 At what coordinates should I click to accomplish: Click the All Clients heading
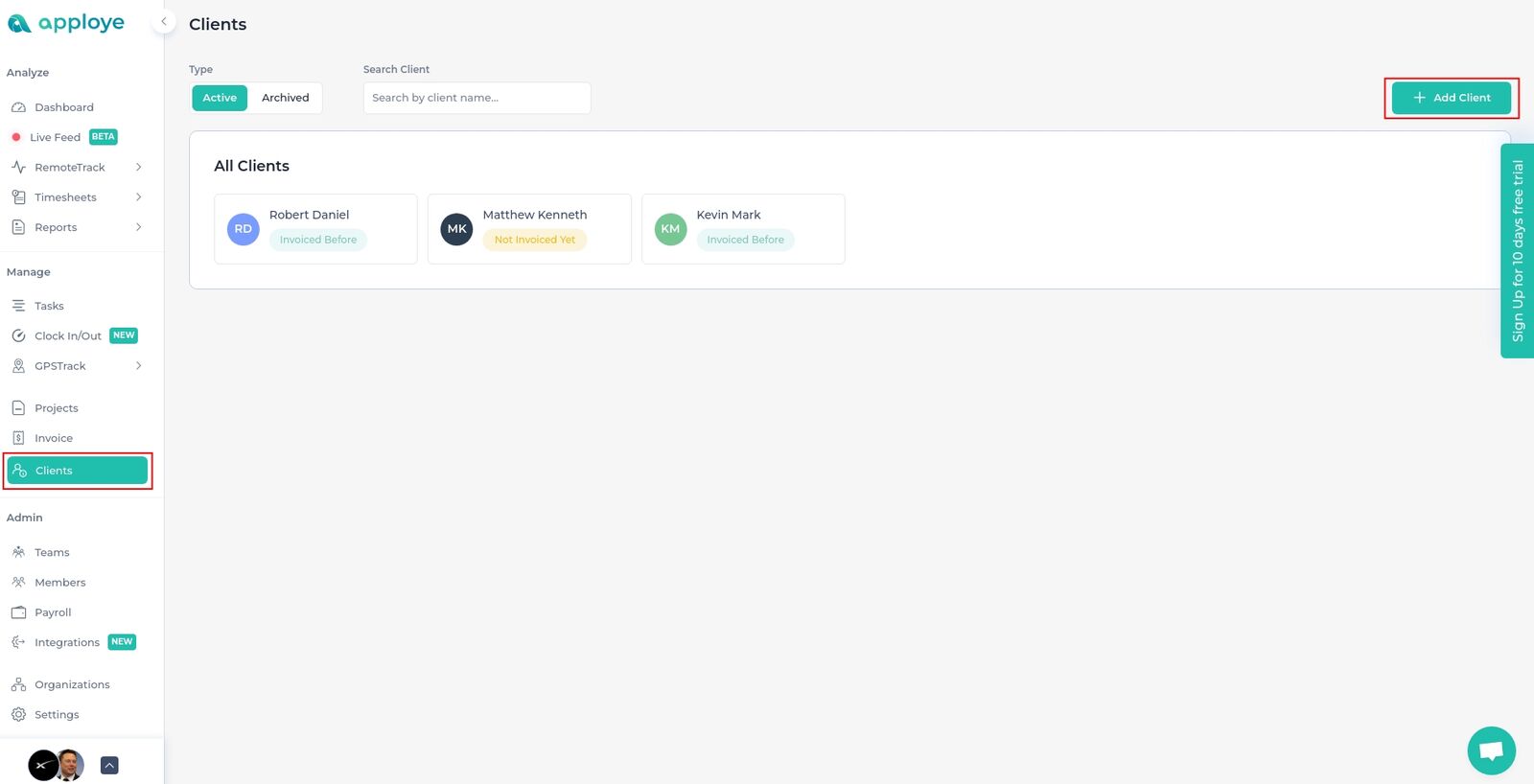pyautogui.click(x=251, y=166)
